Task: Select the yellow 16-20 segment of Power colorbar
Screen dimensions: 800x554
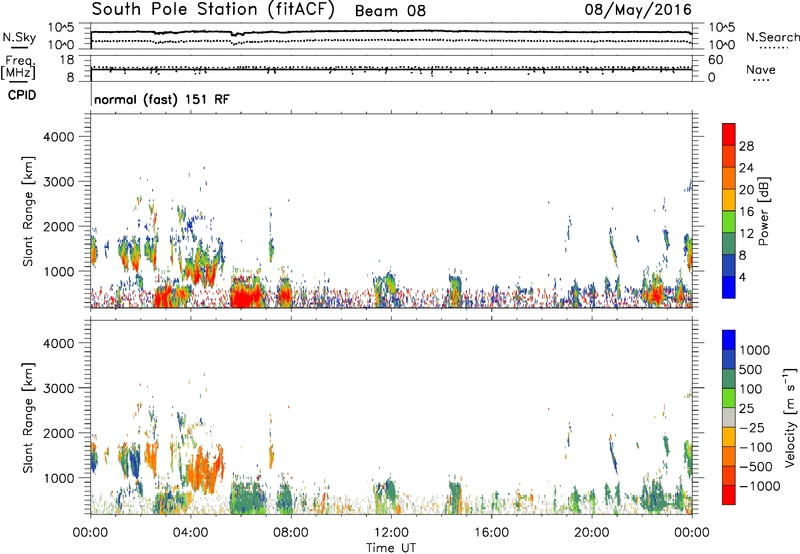Action: pyautogui.click(x=729, y=200)
